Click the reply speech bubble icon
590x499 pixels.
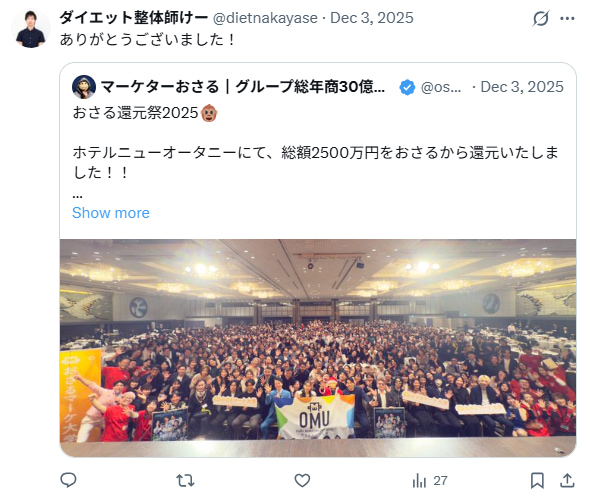point(68,480)
